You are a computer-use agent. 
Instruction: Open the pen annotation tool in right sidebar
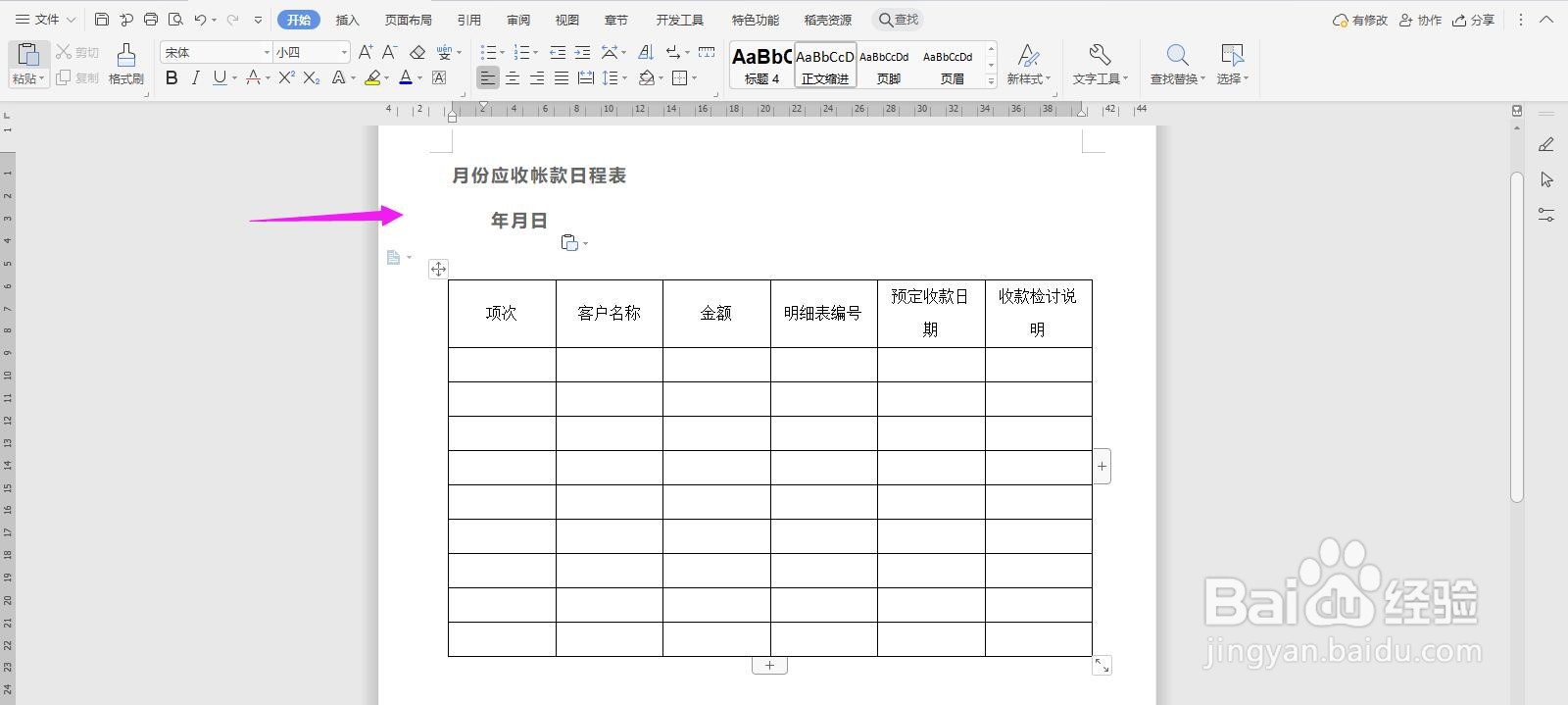pyautogui.click(x=1546, y=144)
